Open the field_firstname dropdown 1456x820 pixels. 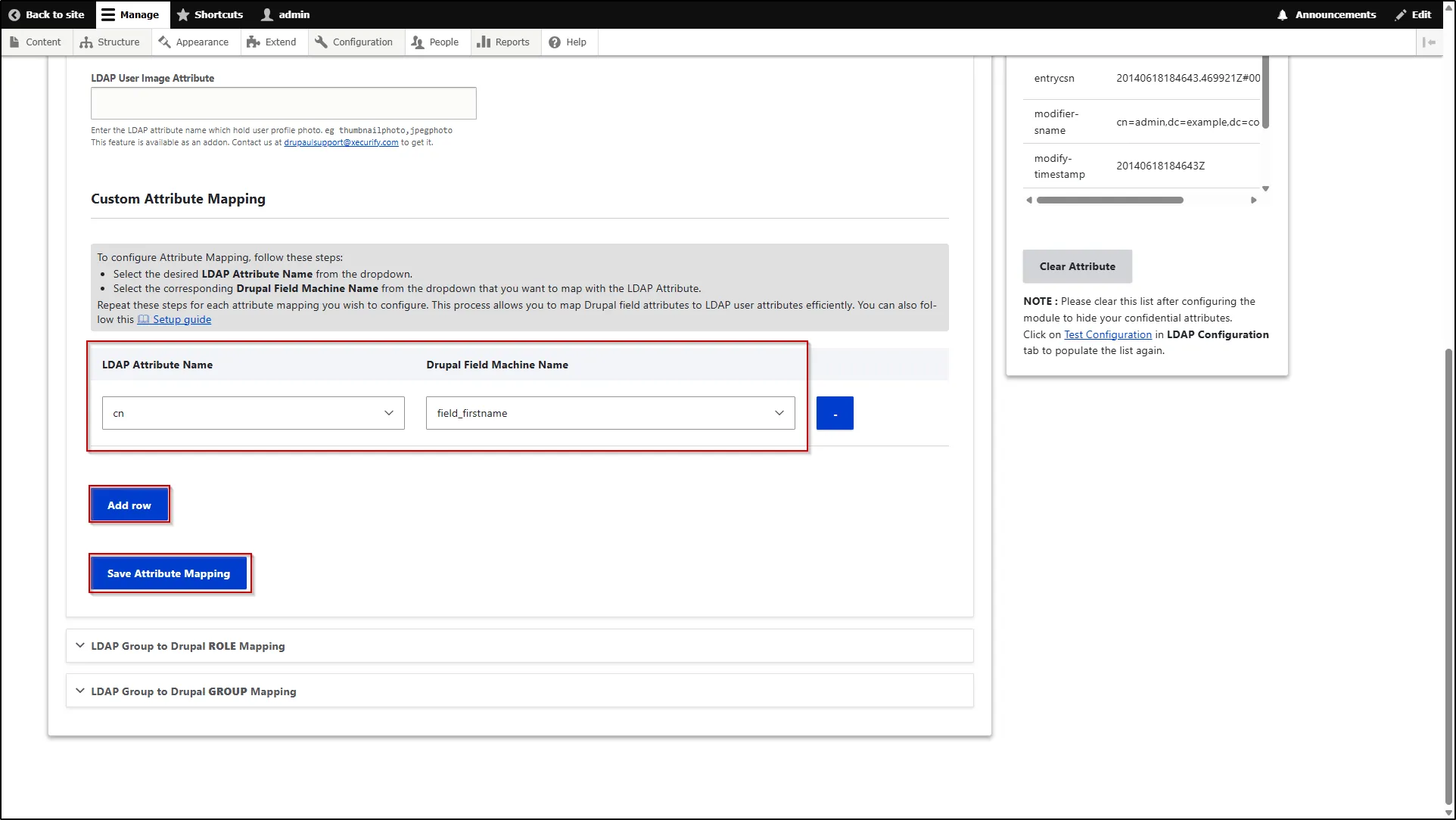(609, 413)
